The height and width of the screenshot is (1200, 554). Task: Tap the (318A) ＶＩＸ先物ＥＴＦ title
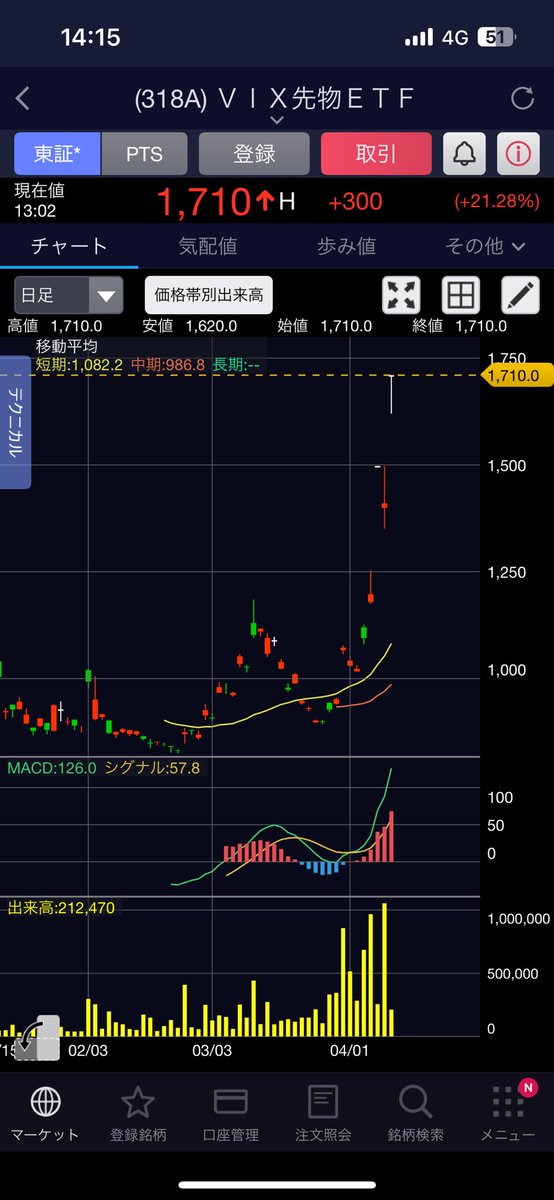pos(274,98)
